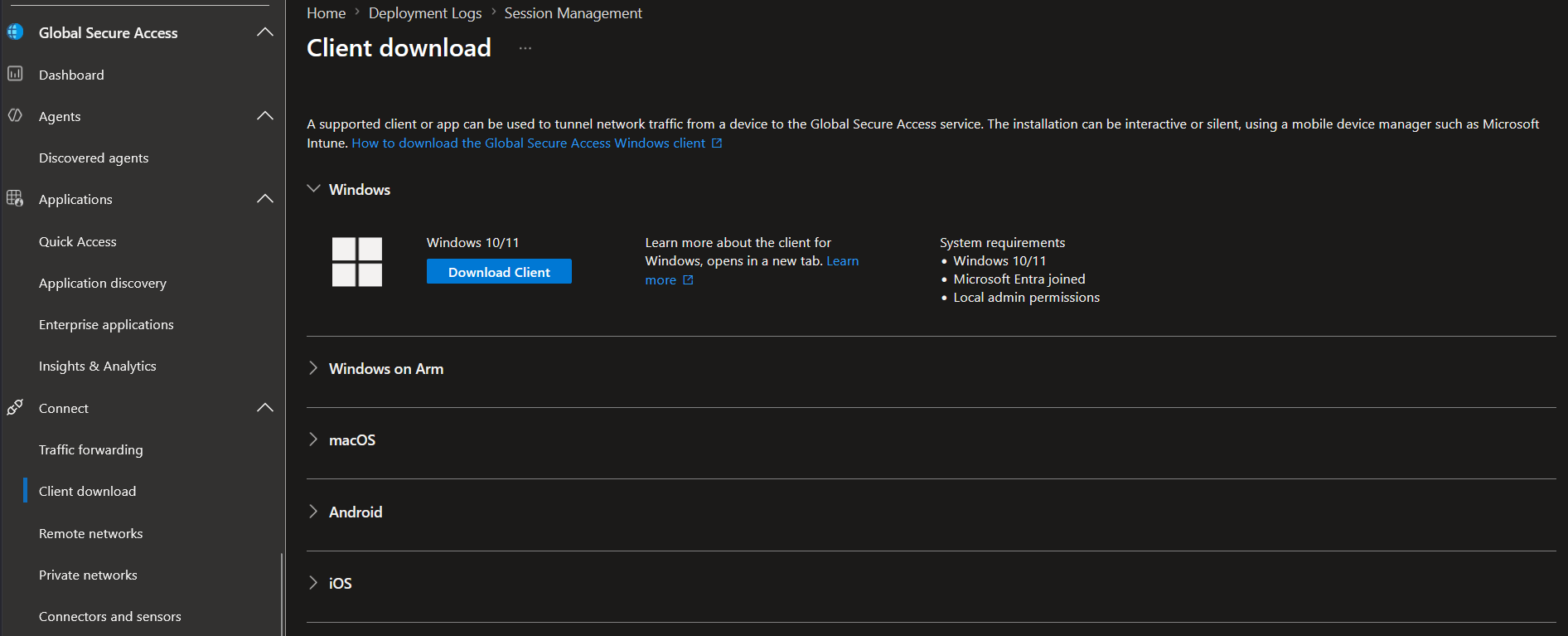1568x636 pixels.
Task: Open Insights & Analytics
Action: point(98,366)
